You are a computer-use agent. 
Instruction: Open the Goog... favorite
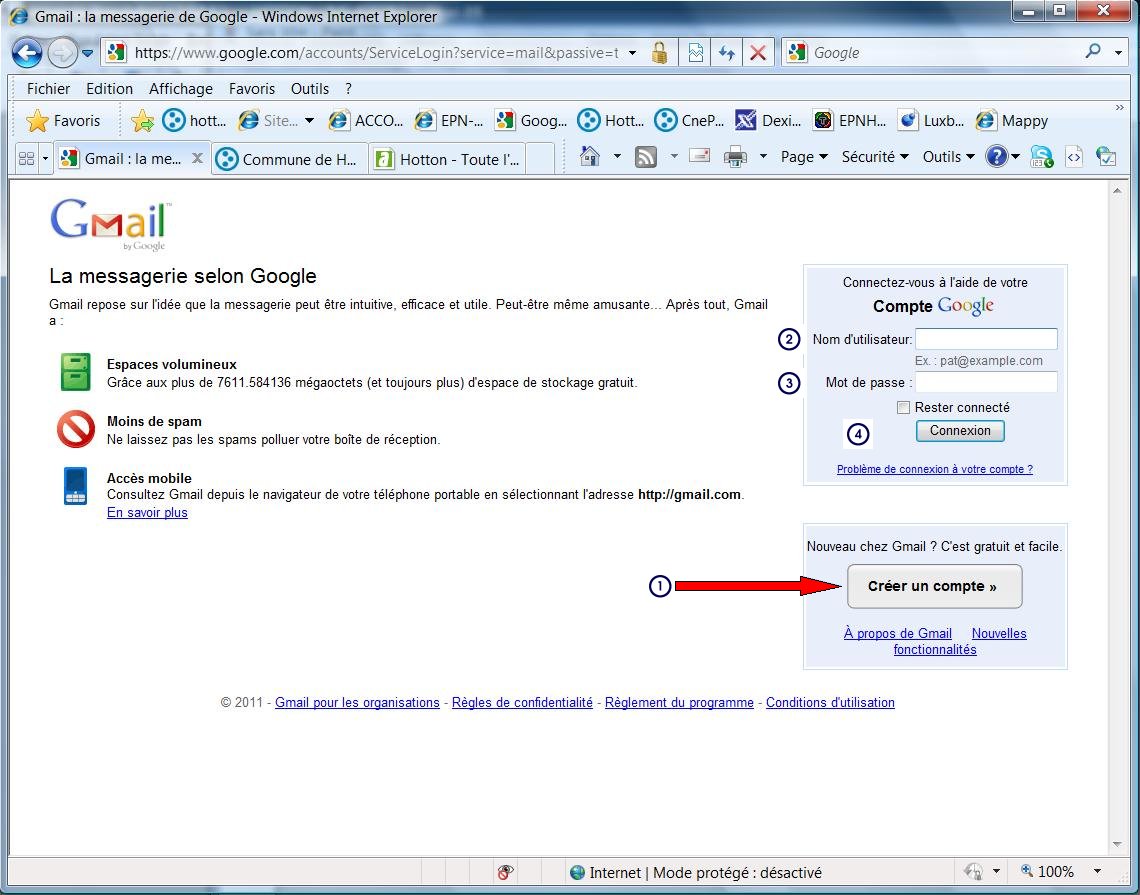(x=531, y=121)
